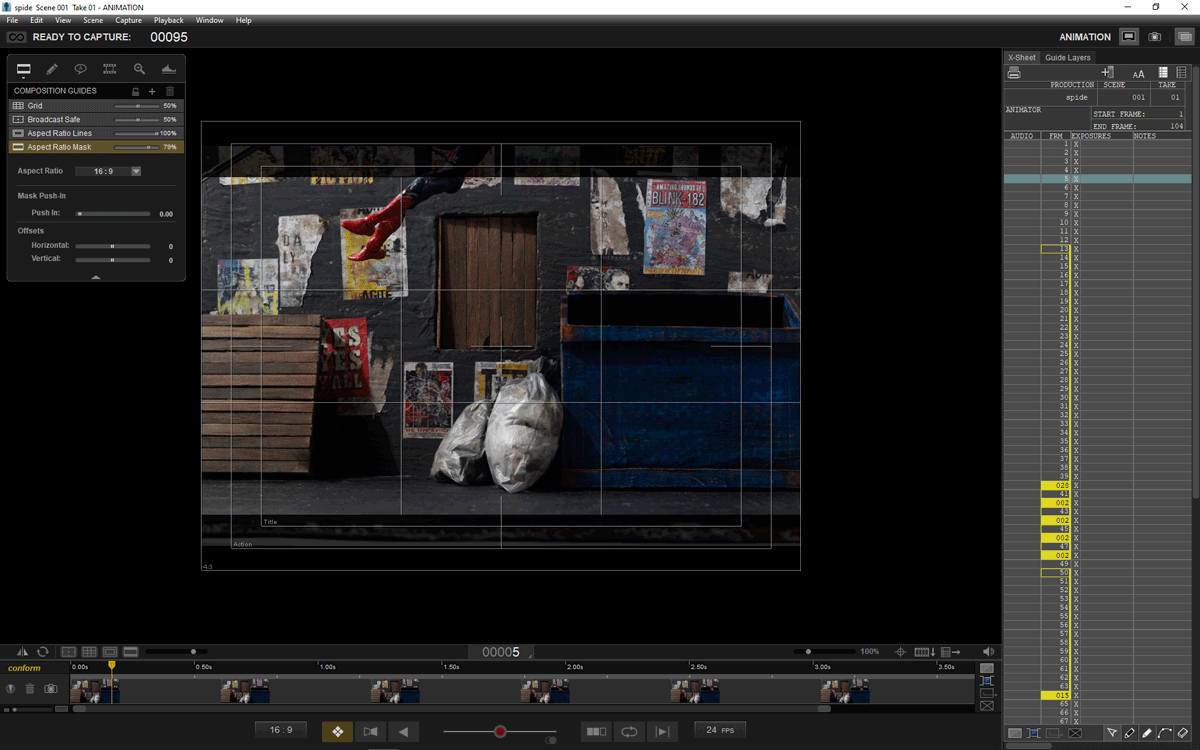1200x750 pixels.
Task: Open the Scene menu
Action: 93,20
